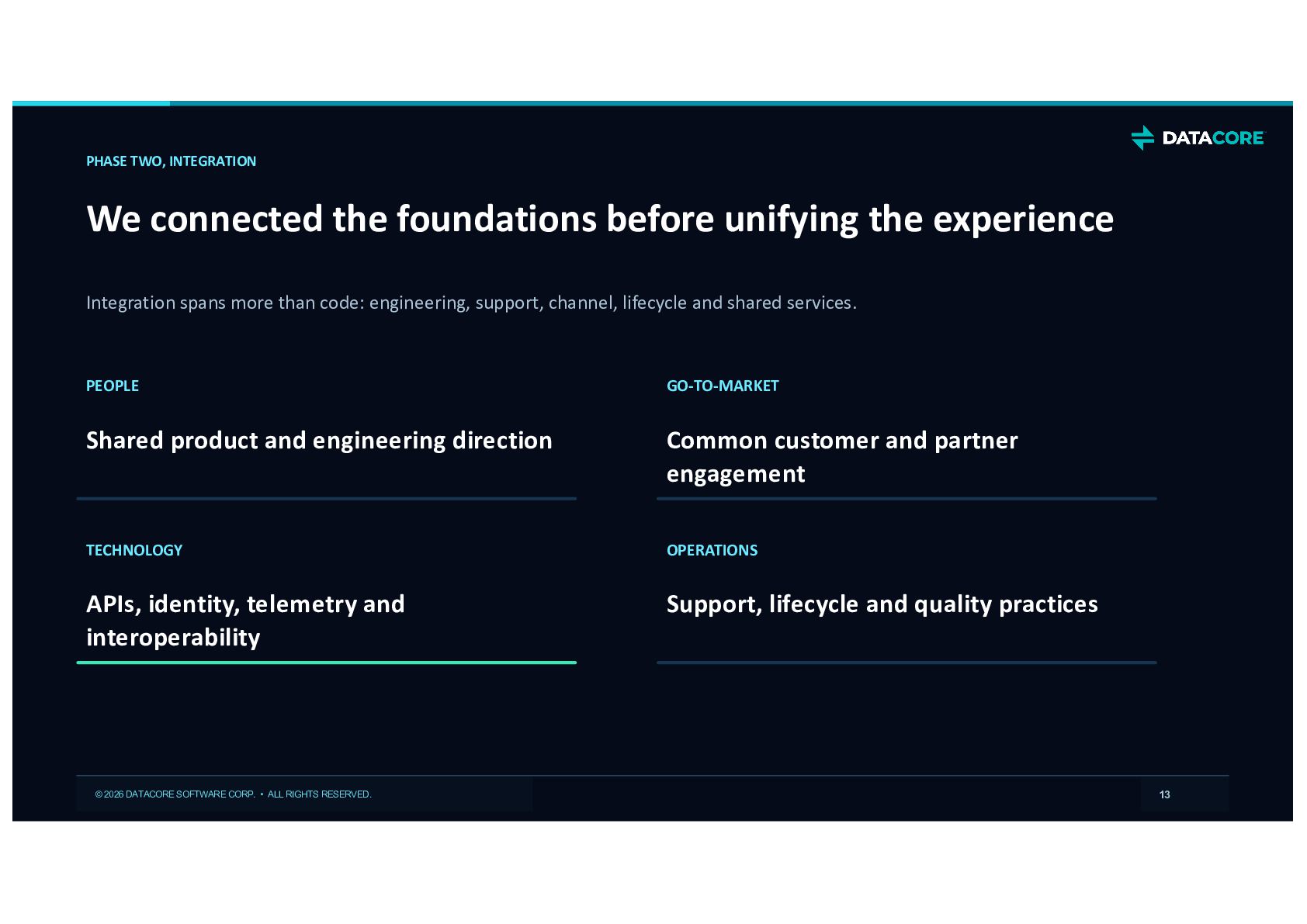The width and height of the screenshot is (1307, 924).
Task: Select Shared product and engineering direction text
Action: click(x=319, y=441)
